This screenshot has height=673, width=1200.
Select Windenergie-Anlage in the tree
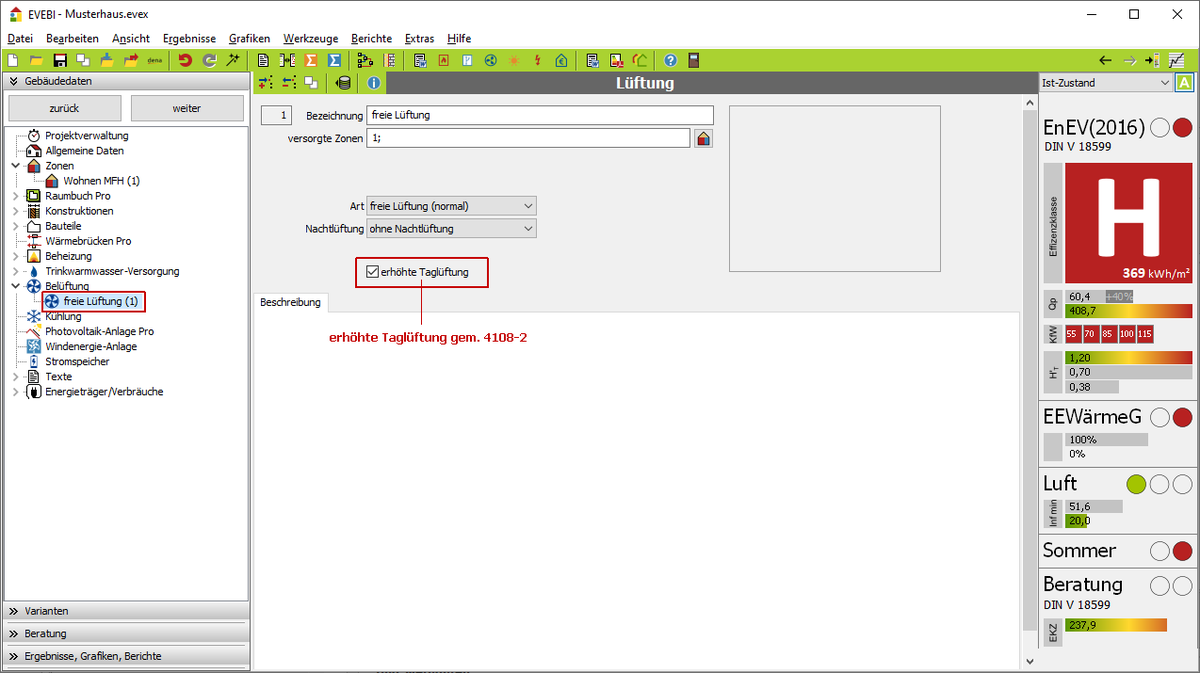point(91,346)
